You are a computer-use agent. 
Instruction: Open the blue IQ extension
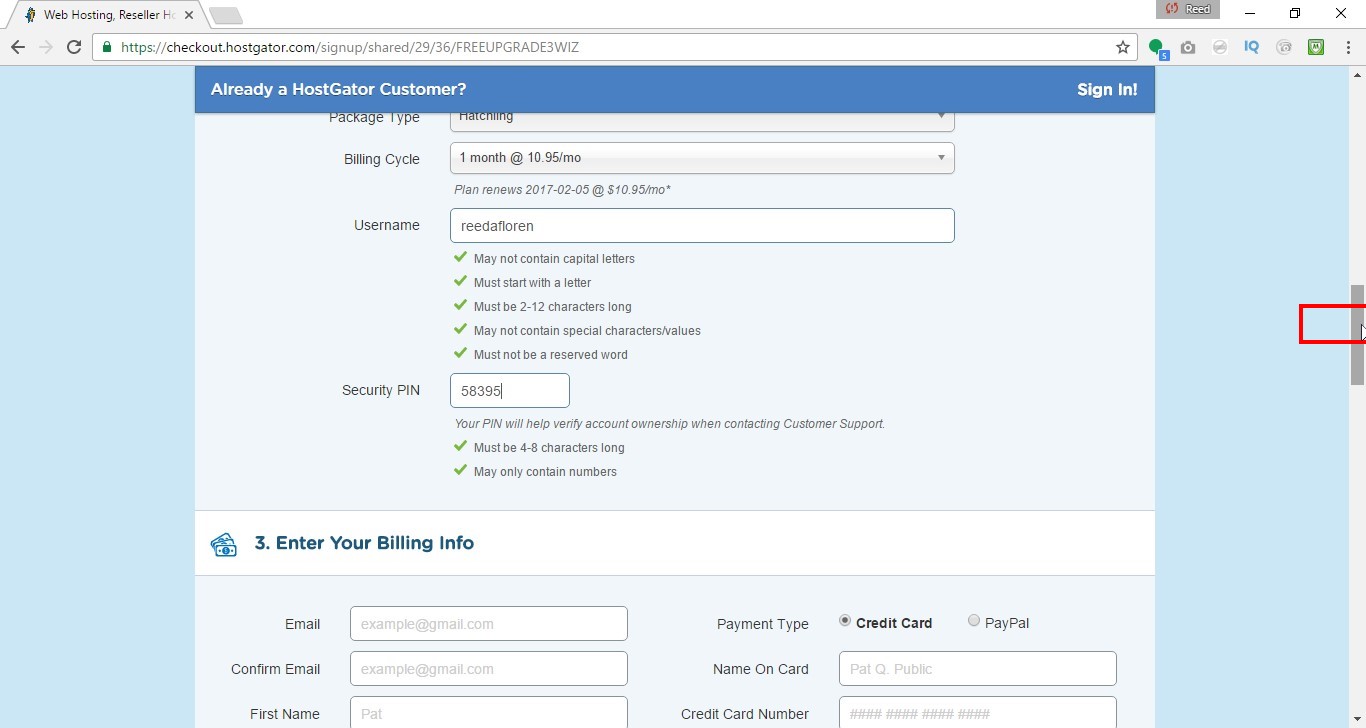click(1252, 47)
